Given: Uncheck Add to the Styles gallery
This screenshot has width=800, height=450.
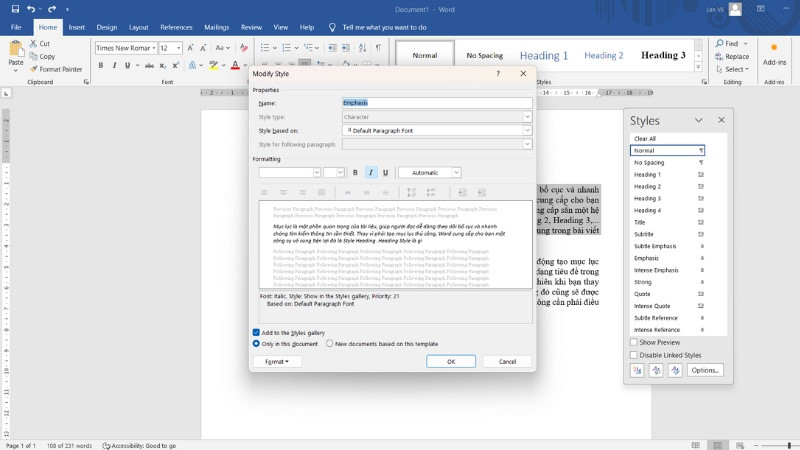Looking at the screenshot, I should pyautogui.click(x=257, y=333).
